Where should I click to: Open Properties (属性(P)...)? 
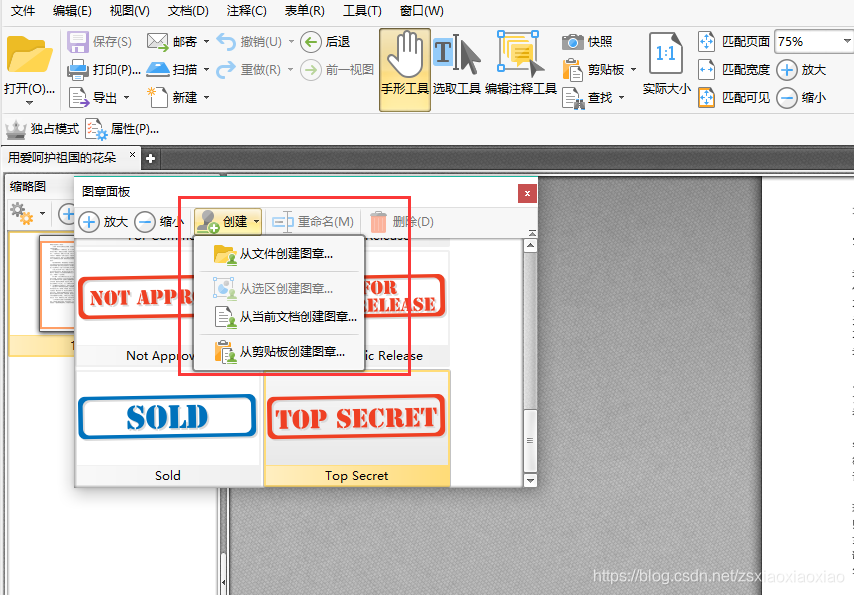(122, 129)
